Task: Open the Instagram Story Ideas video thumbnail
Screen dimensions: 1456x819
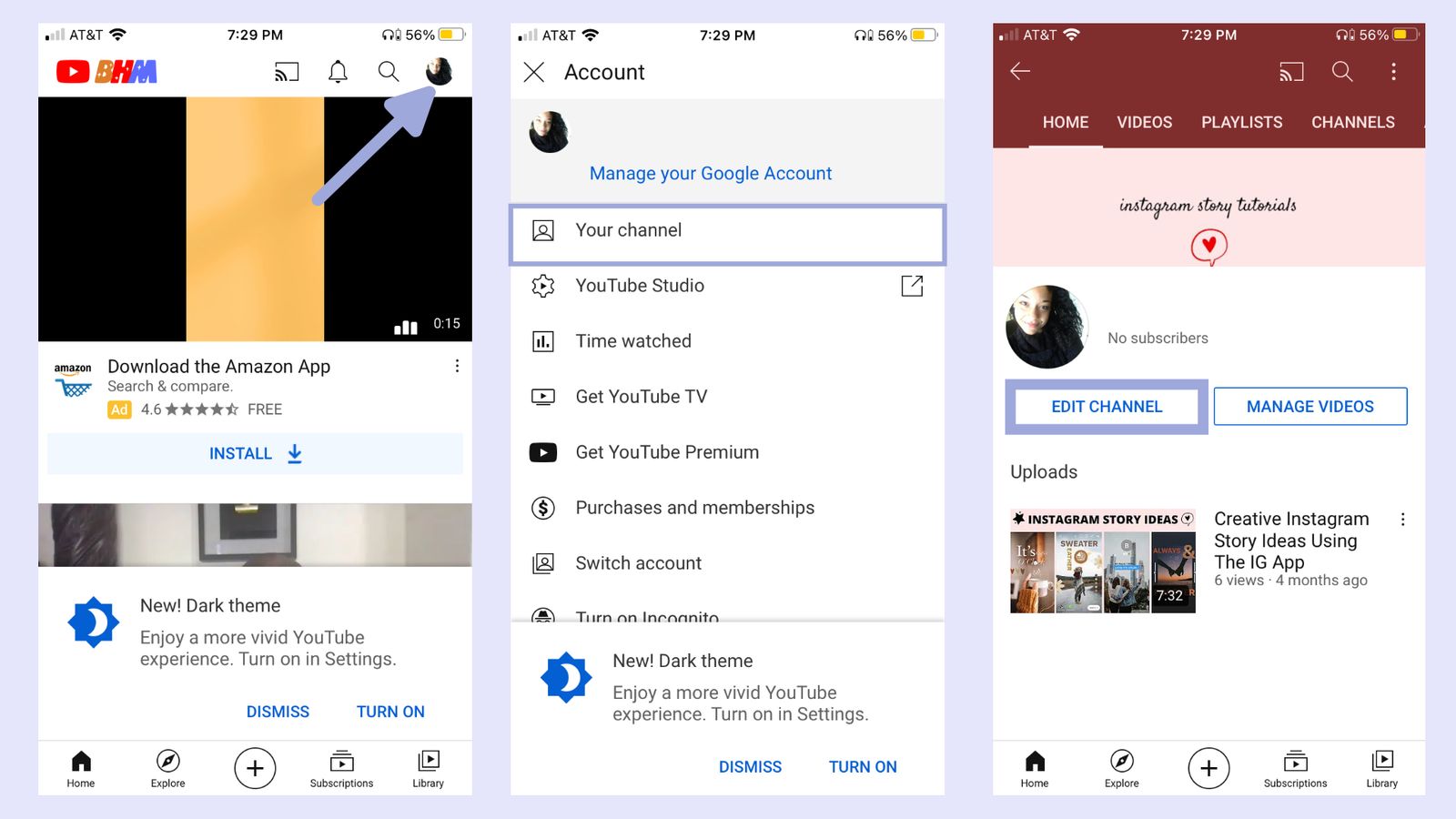Action: coord(1102,561)
